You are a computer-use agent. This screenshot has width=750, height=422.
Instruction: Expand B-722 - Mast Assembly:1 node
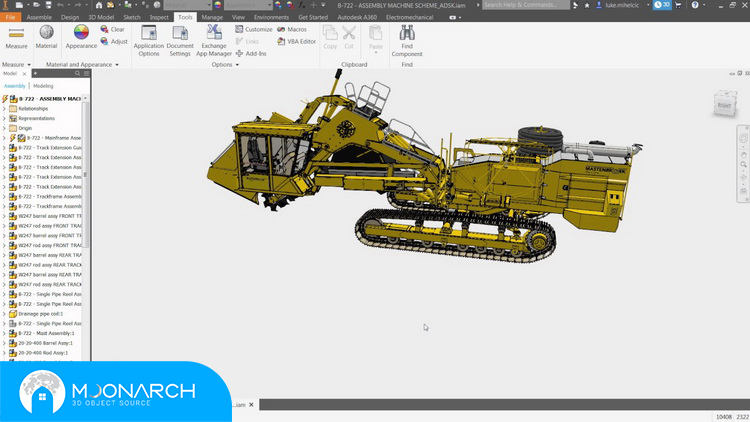coord(4,333)
